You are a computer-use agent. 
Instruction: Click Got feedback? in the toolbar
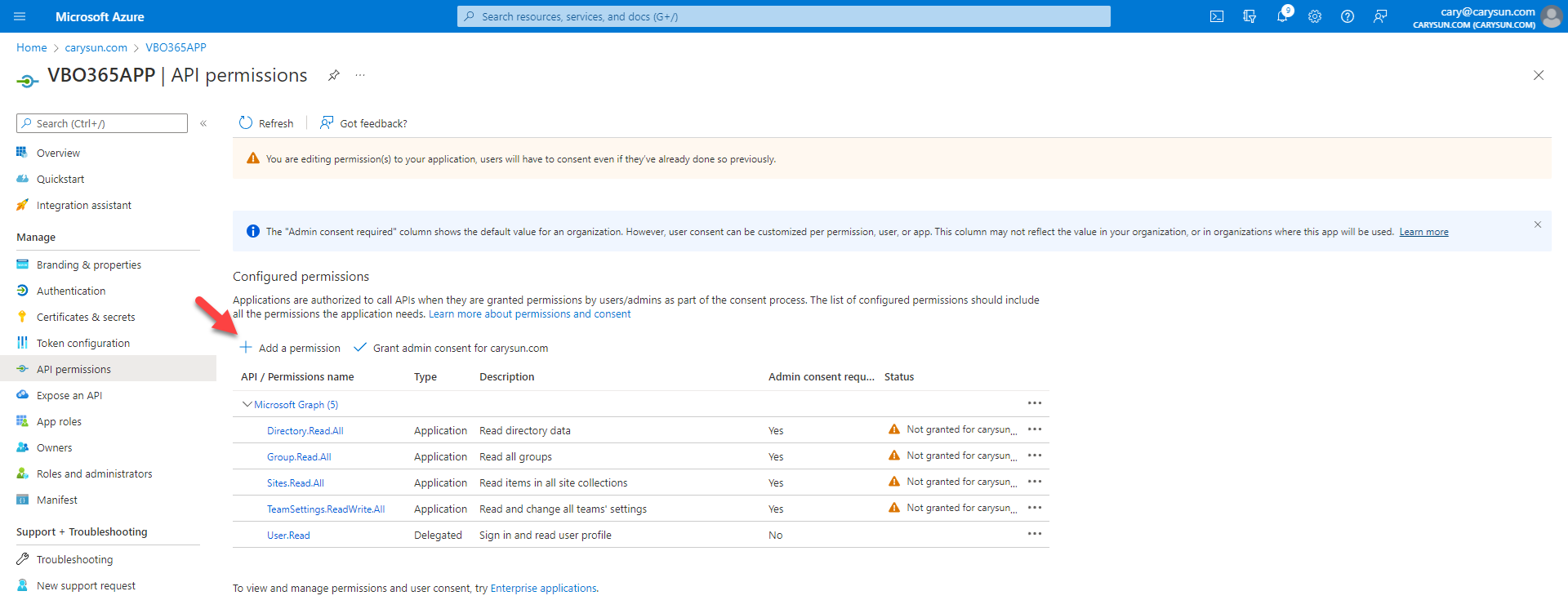coord(364,123)
